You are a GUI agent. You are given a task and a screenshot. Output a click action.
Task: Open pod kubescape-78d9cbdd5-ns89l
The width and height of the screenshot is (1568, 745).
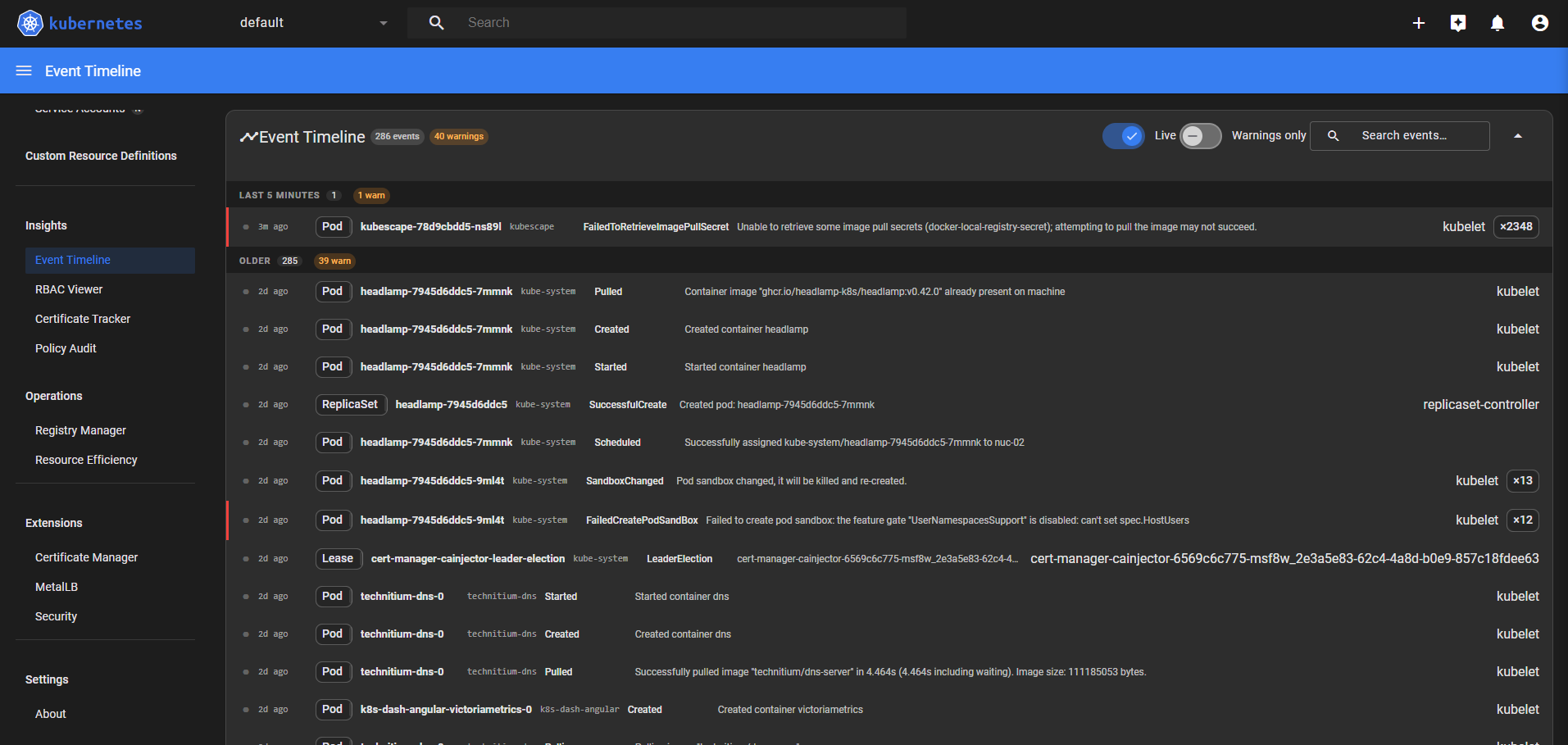click(431, 227)
